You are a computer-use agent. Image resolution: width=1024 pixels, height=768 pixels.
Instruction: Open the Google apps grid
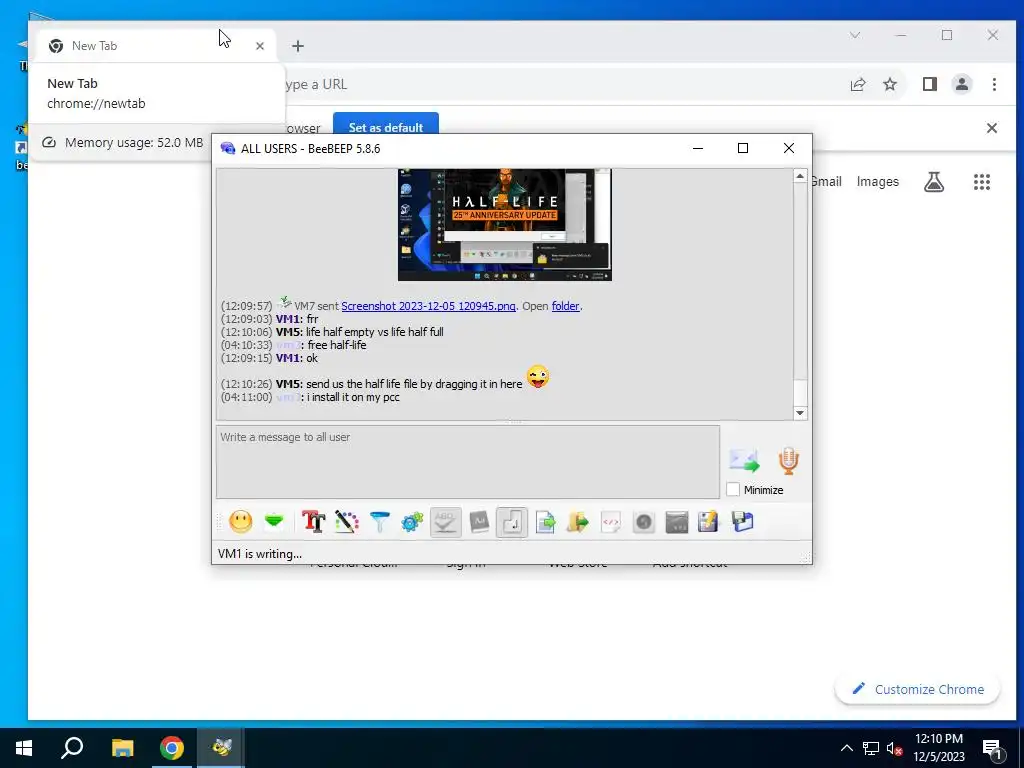click(x=982, y=182)
